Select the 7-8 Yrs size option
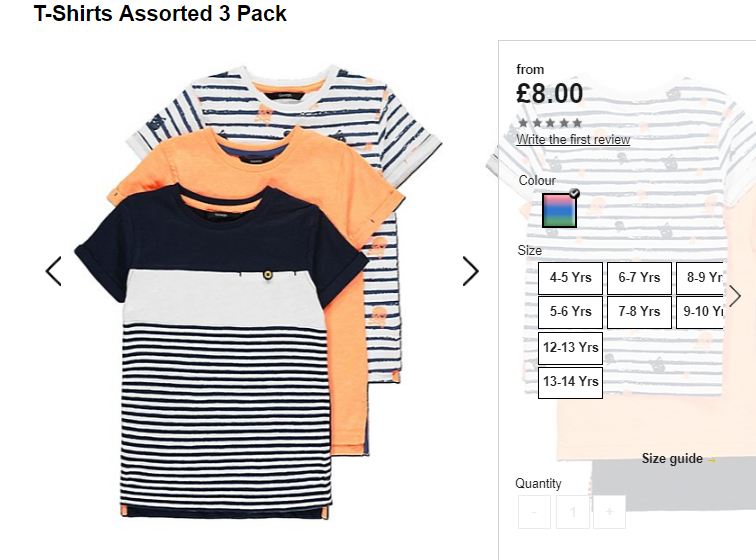Image resolution: width=756 pixels, height=560 pixels. [x=639, y=312]
